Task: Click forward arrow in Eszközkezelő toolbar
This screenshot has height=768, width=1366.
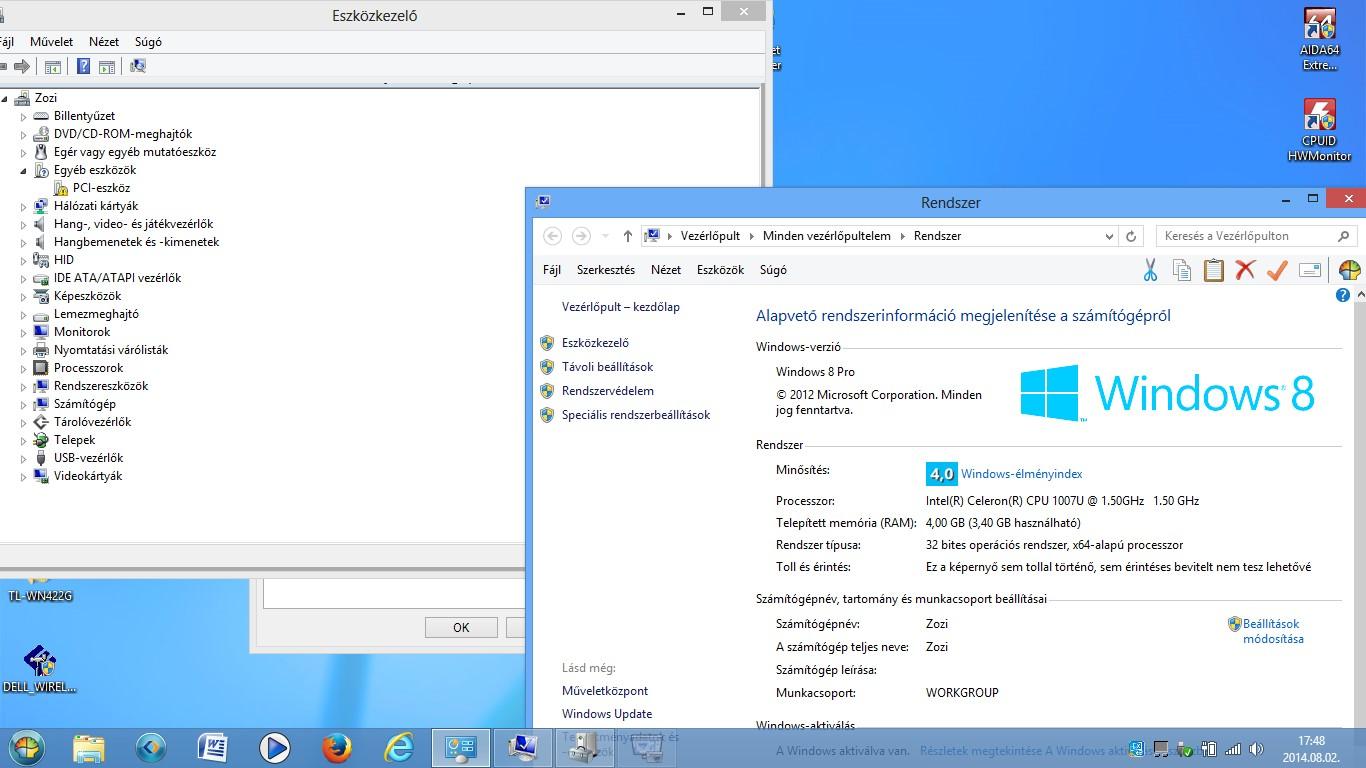Action: 22,67
